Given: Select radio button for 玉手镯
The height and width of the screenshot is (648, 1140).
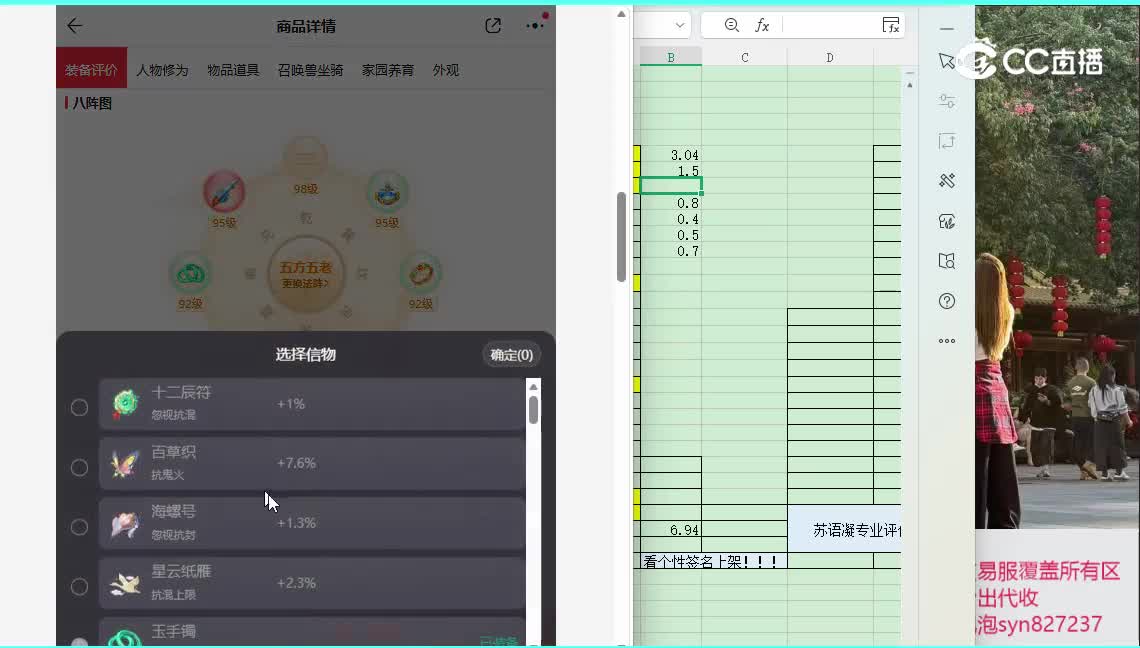Looking at the screenshot, I should point(79,641).
